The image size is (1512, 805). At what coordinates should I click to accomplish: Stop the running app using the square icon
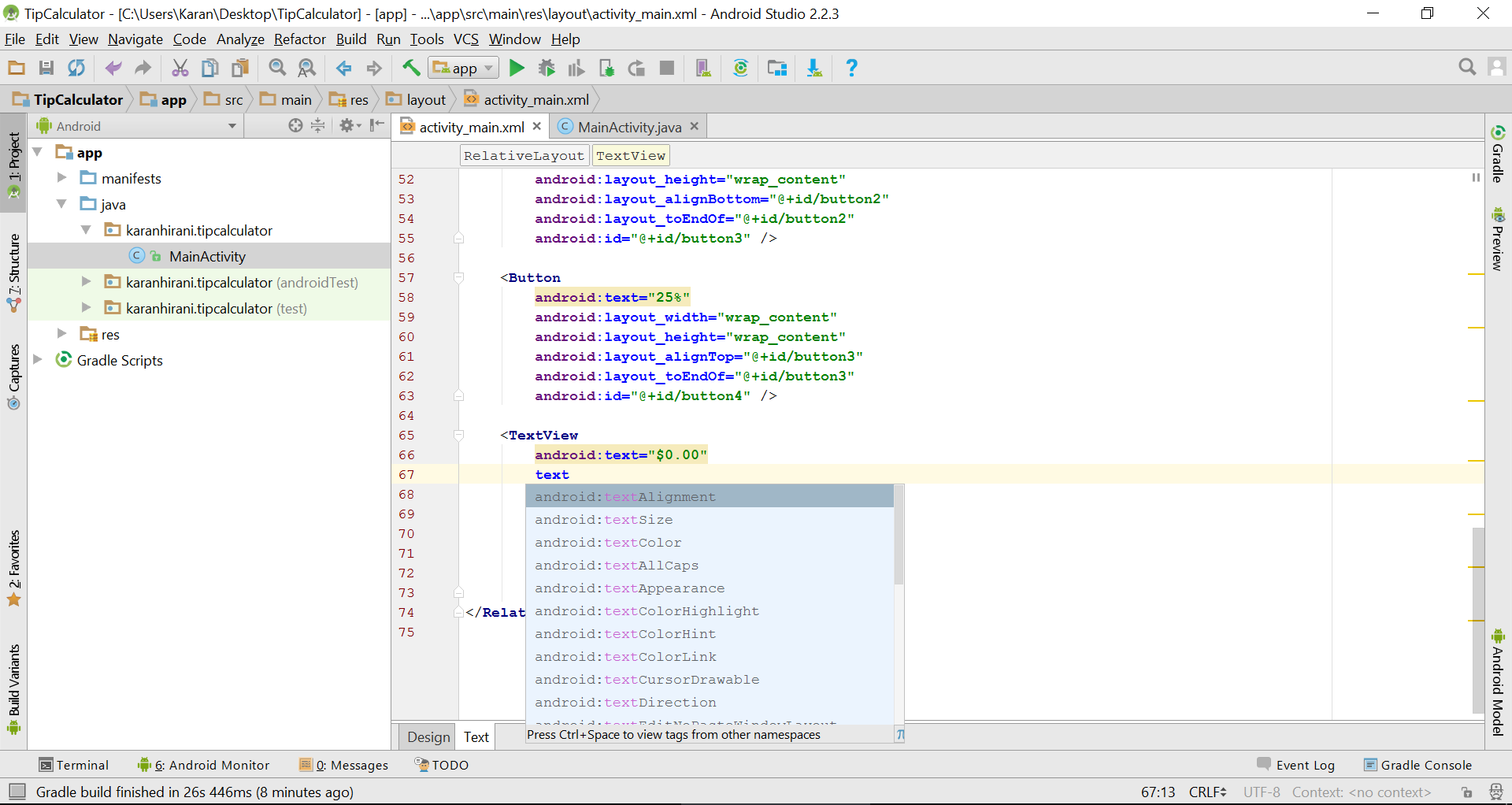[x=667, y=69]
